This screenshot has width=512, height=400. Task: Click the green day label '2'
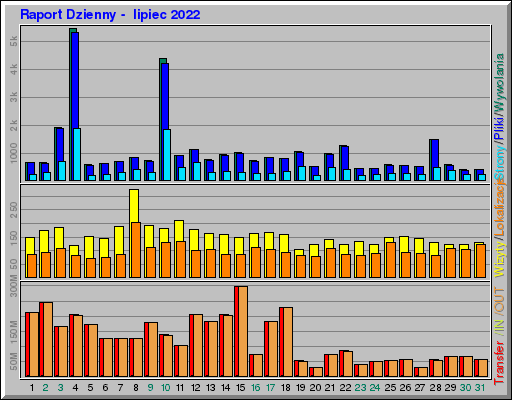click(x=45, y=388)
